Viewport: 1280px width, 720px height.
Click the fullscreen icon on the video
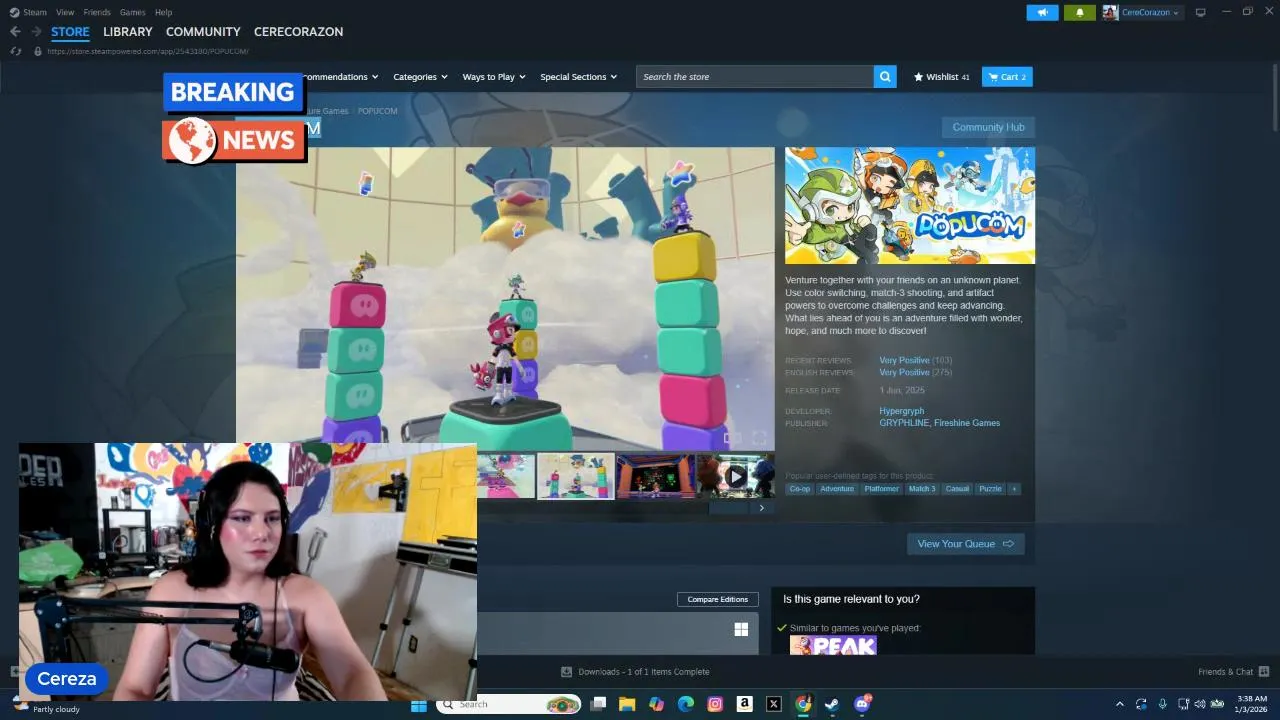759,438
